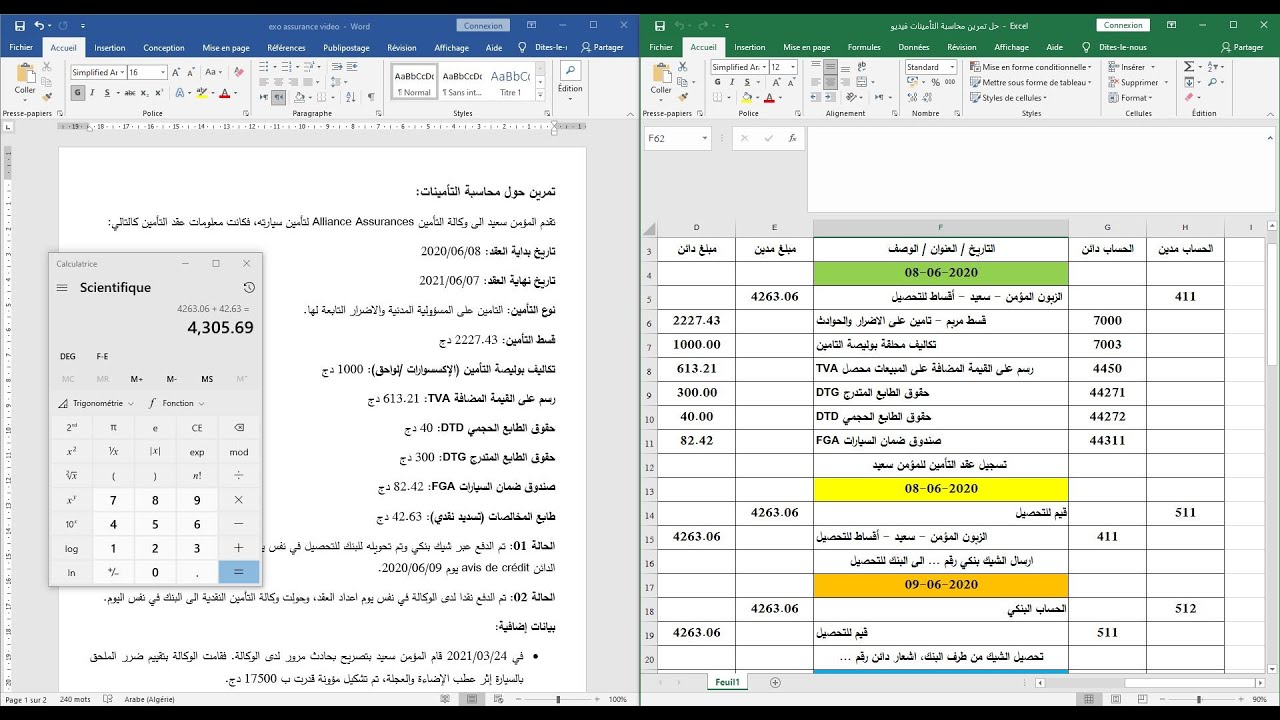Click Excel clear eraser icon in Édition

(x=1189, y=97)
